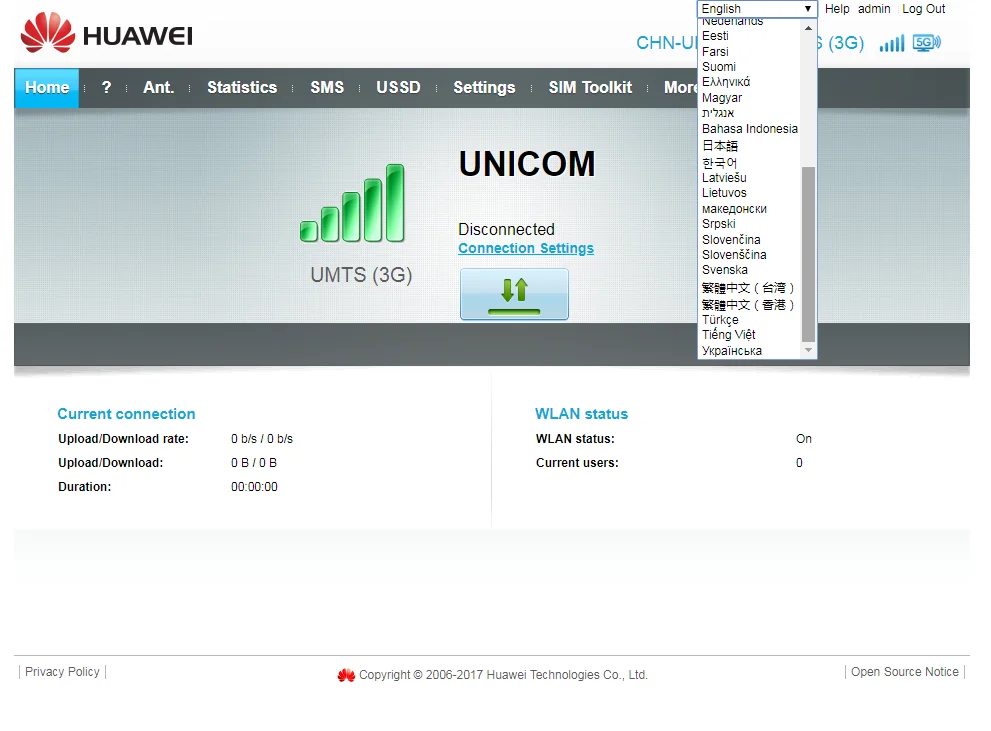Choose Lietuvos language option
The image size is (991, 731).
coord(749,193)
